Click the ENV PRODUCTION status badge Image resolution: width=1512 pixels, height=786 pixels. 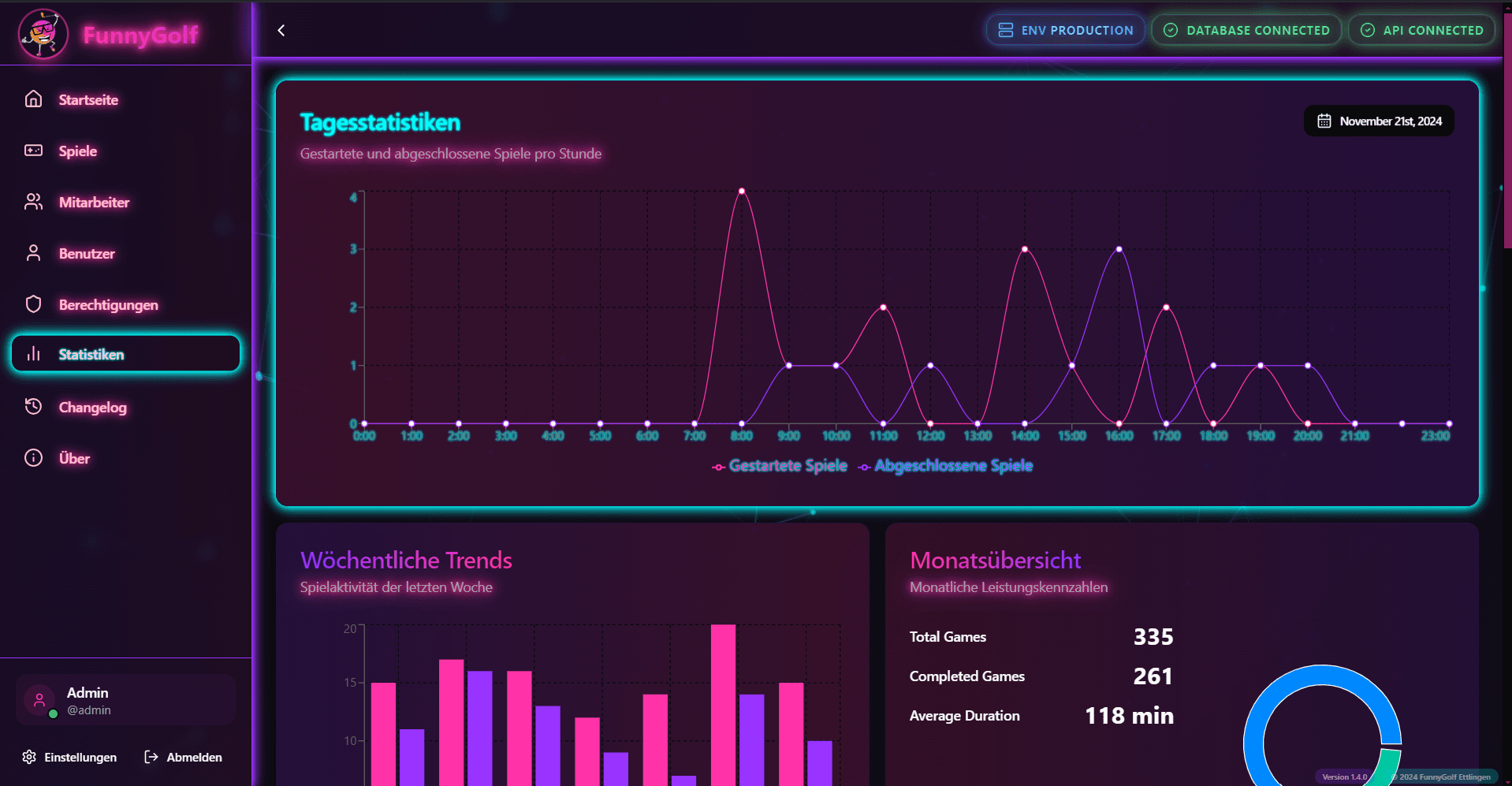(1065, 30)
